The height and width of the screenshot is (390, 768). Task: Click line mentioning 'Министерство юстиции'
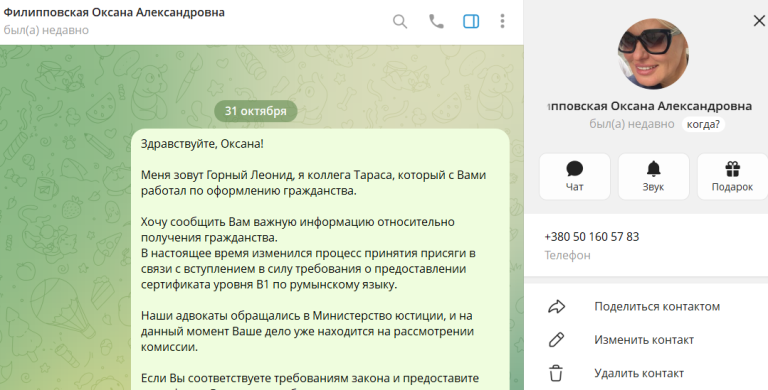(x=307, y=316)
